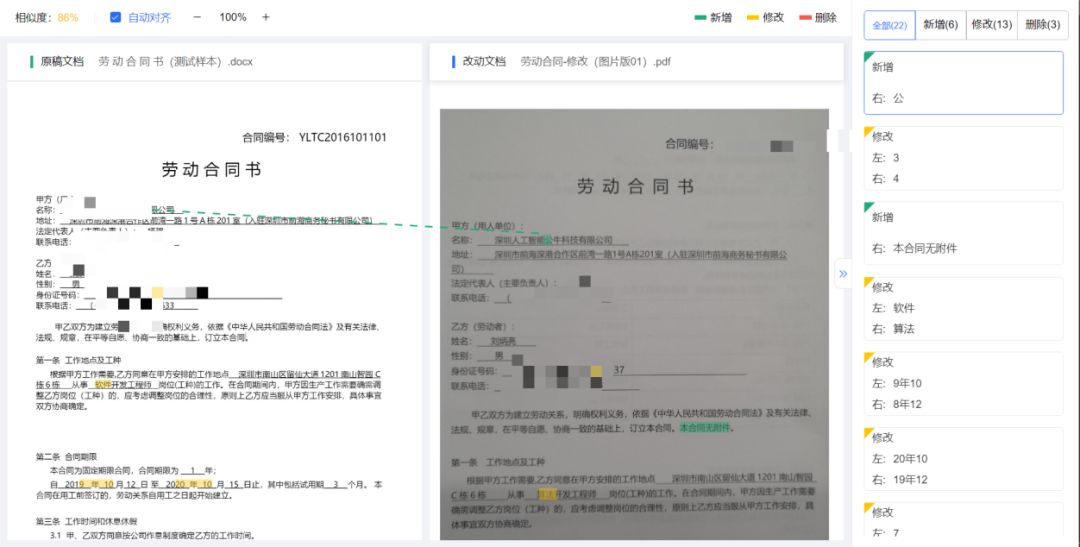Click the yellow 修改 legend swatch

tap(754, 17)
